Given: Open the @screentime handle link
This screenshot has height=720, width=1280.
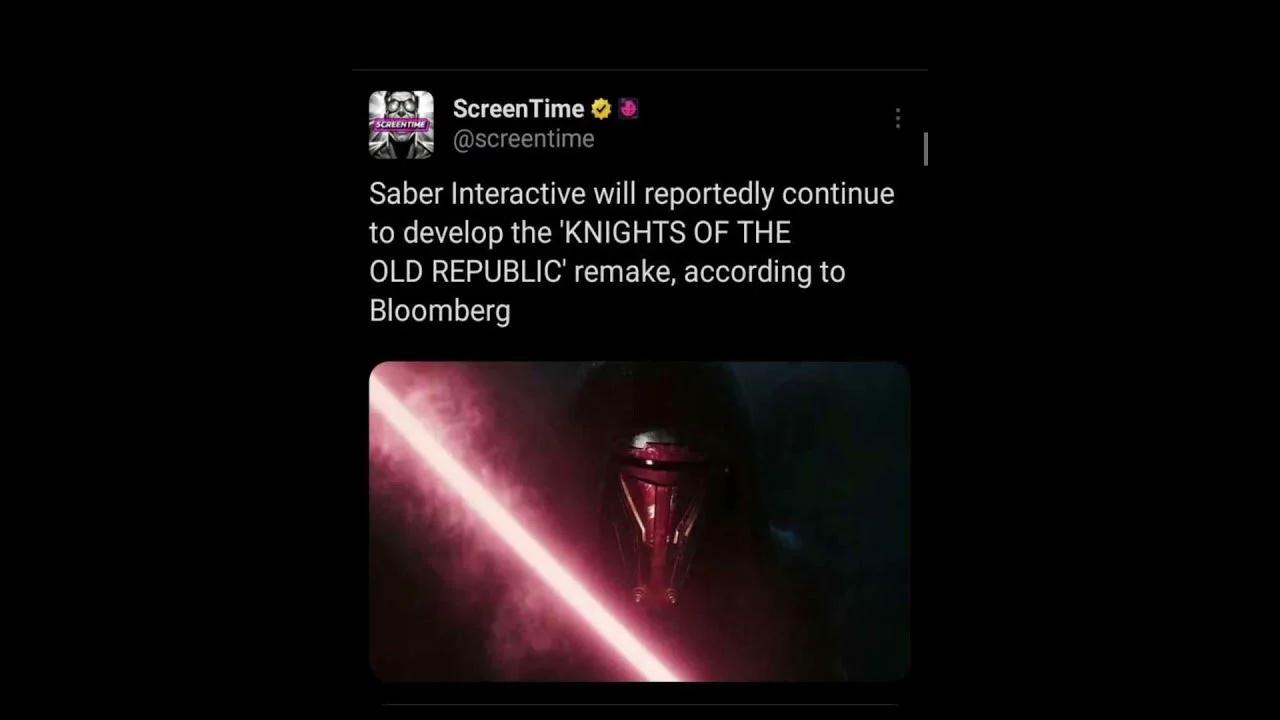Looking at the screenshot, I should [x=523, y=139].
